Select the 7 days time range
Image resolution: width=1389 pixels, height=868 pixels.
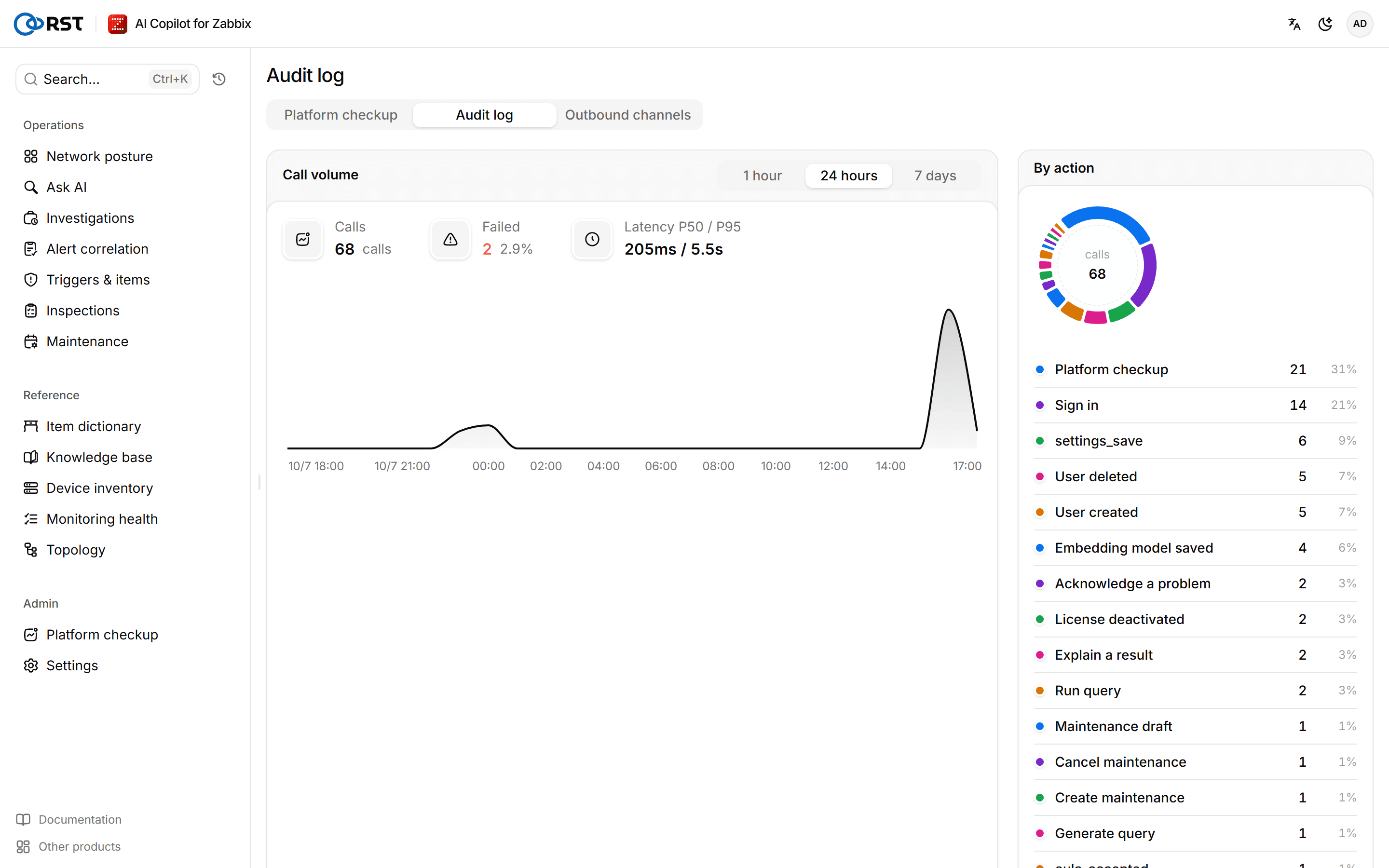point(935,175)
